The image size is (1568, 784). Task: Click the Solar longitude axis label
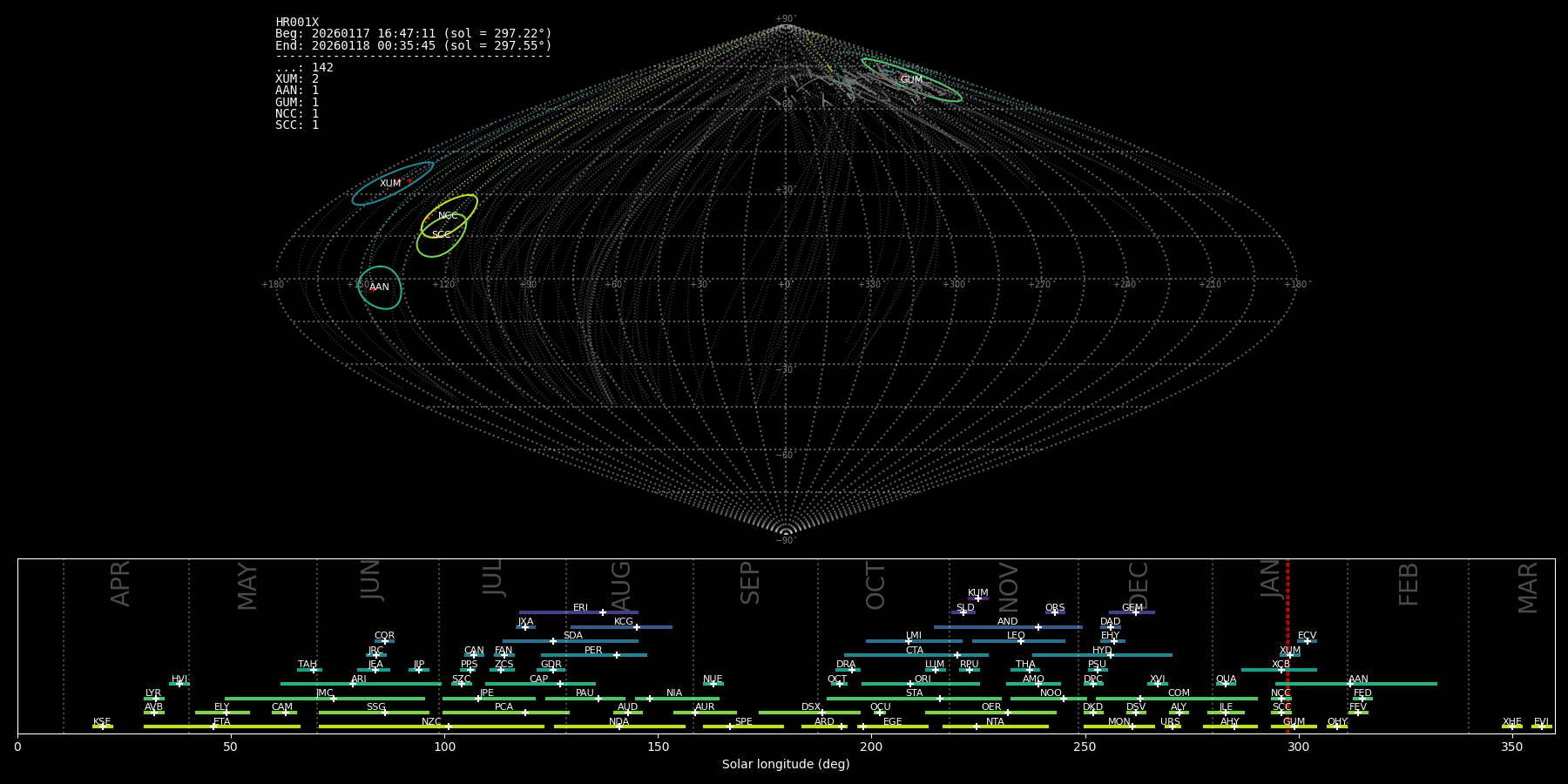[x=786, y=765]
